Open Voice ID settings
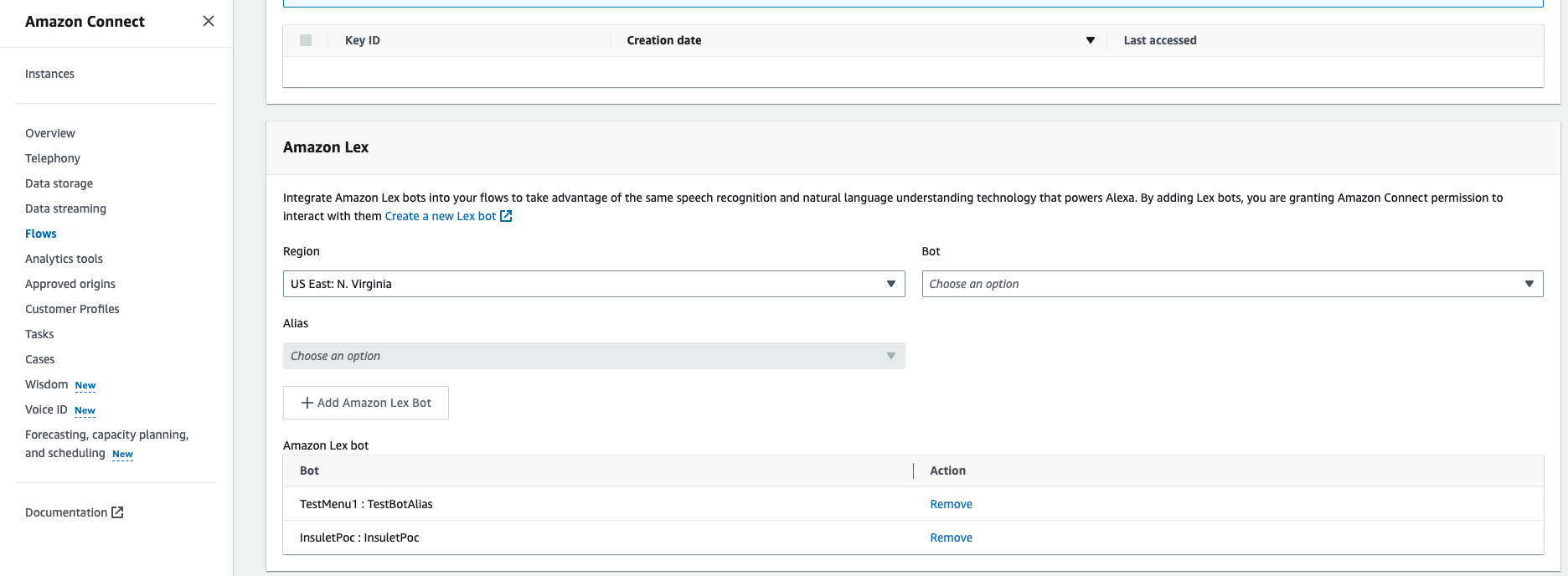Image resolution: width=1568 pixels, height=576 pixels. coord(46,409)
